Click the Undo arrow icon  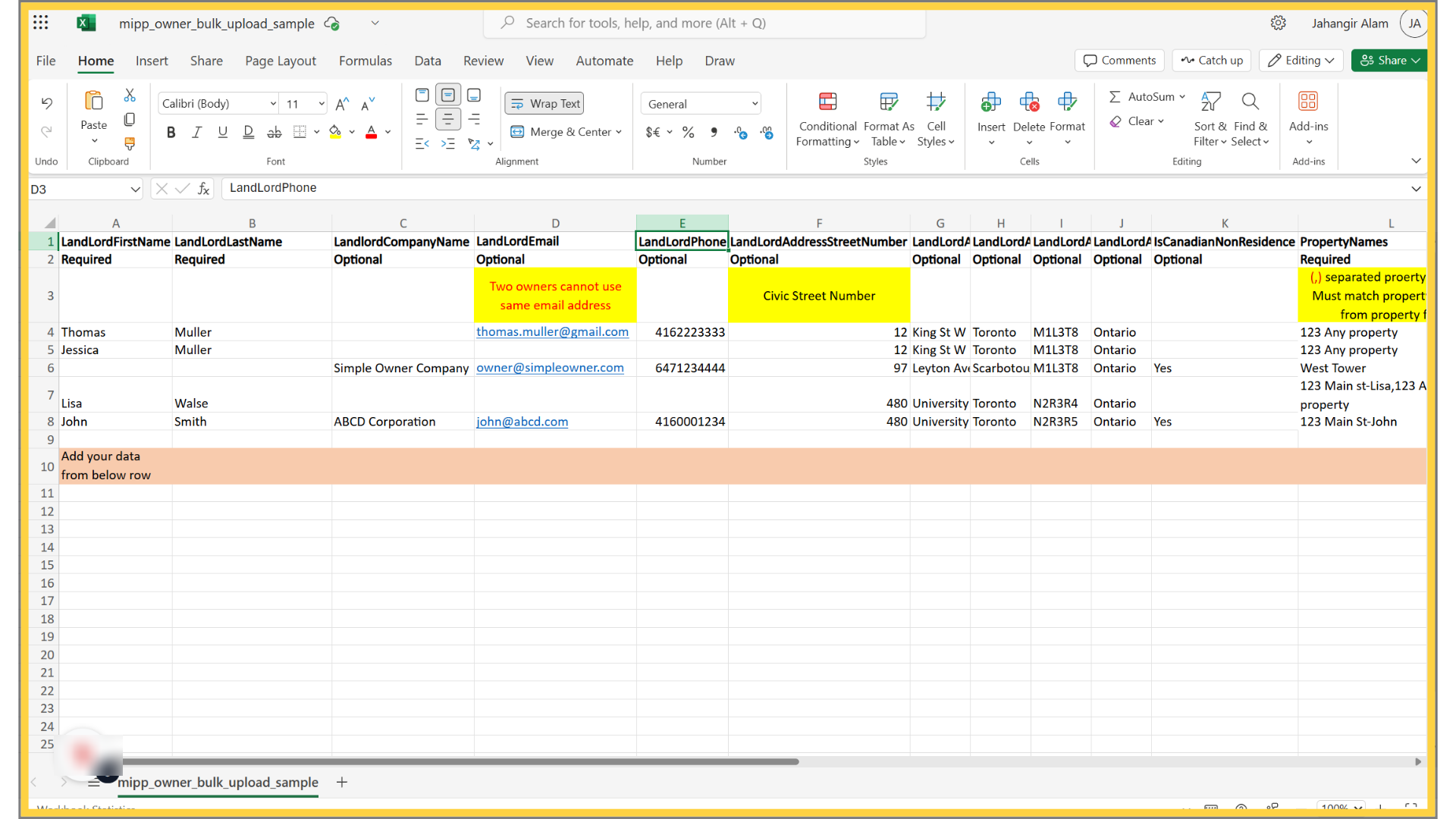click(46, 103)
